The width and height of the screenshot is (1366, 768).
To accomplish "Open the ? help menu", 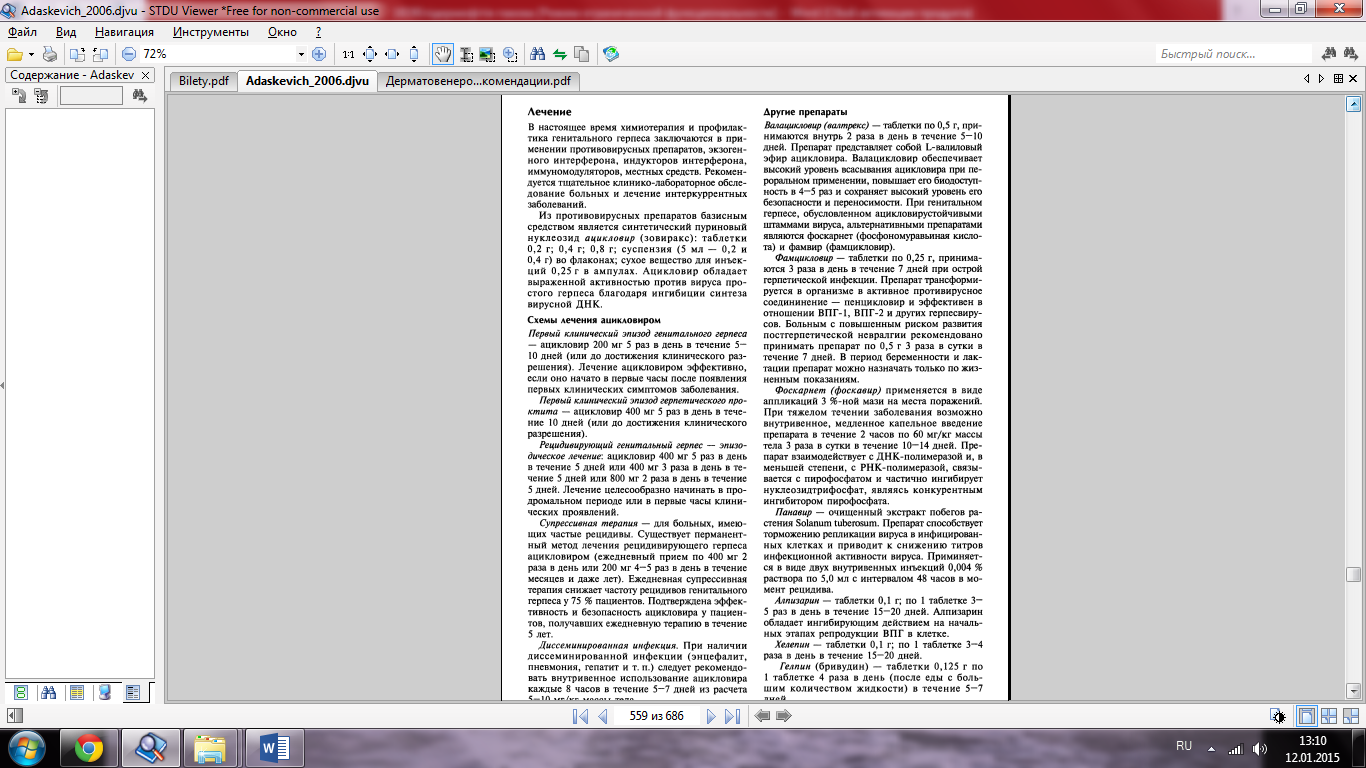I will coord(318,32).
